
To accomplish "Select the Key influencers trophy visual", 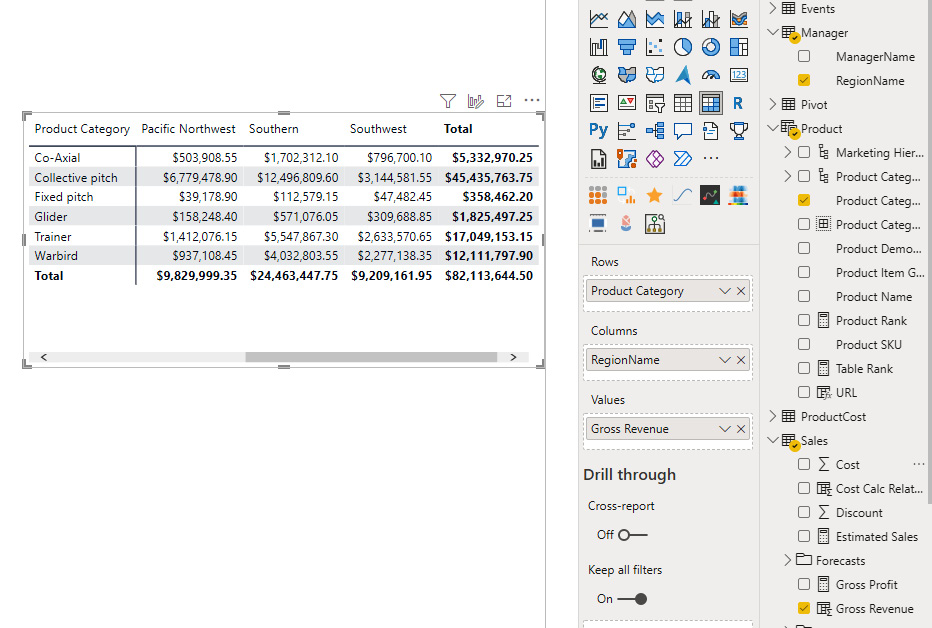I will pos(738,130).
